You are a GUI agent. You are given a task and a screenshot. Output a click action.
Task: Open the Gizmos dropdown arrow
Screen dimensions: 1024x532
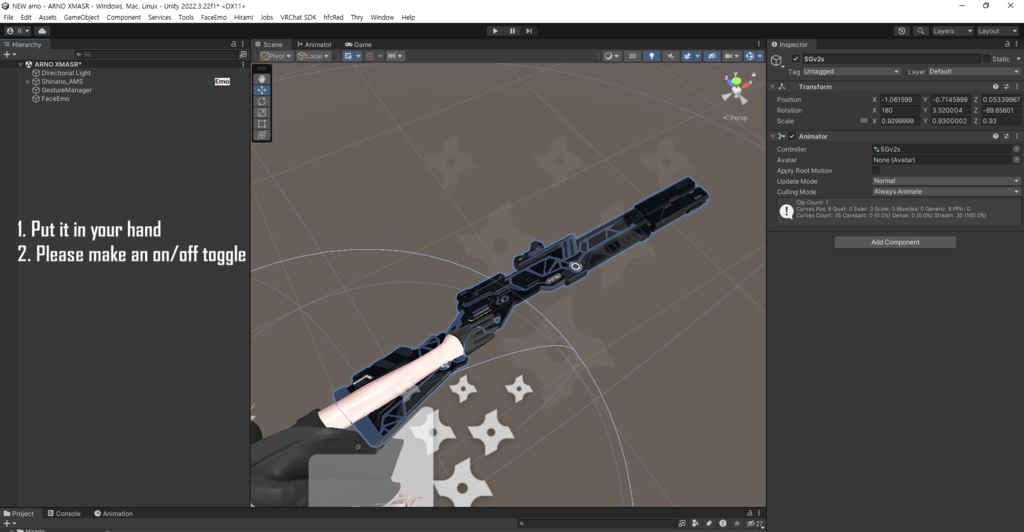760,56
